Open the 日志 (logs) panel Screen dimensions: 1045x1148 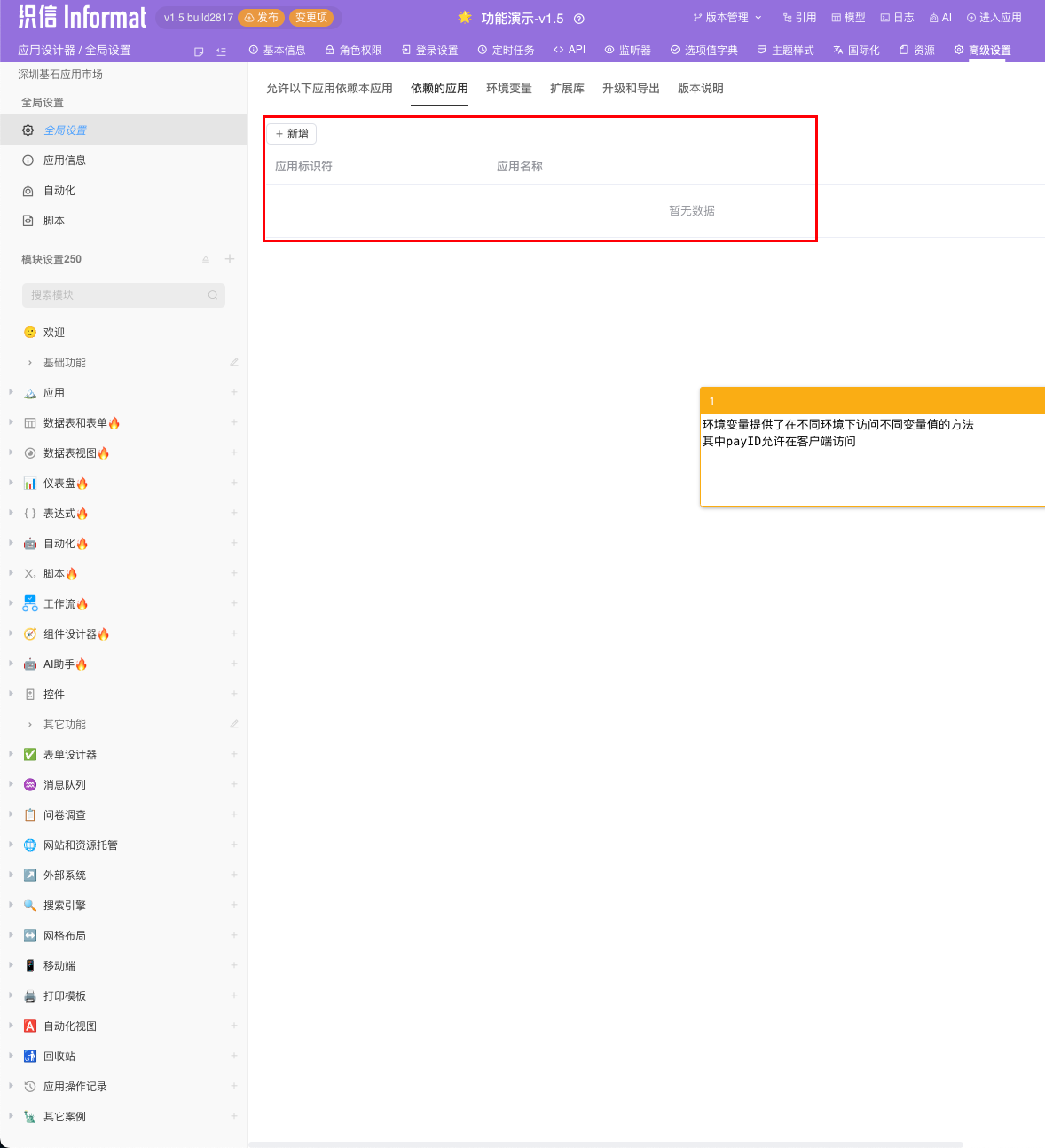point(897,17)
